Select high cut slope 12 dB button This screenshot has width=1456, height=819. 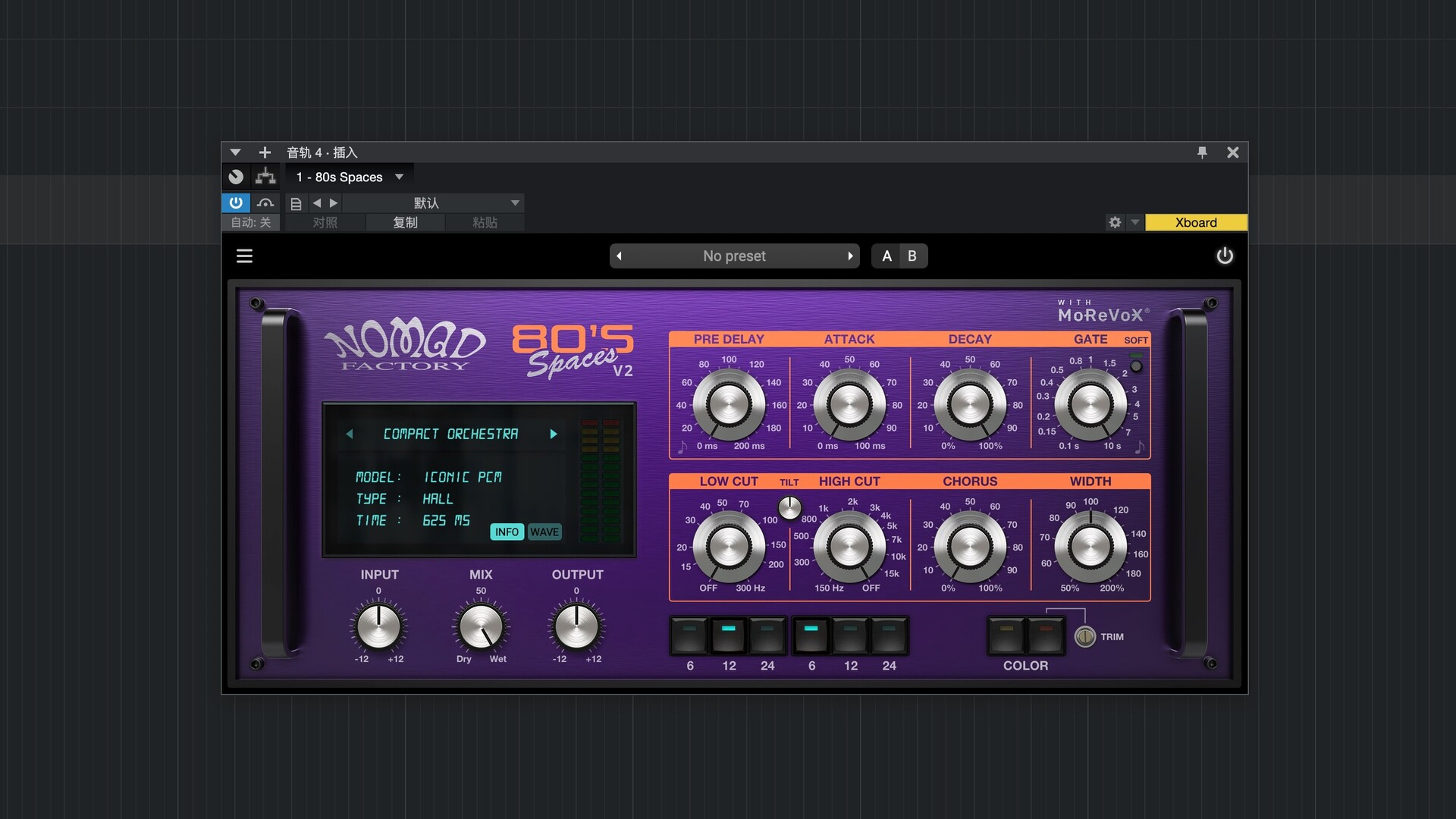point(850,635)
